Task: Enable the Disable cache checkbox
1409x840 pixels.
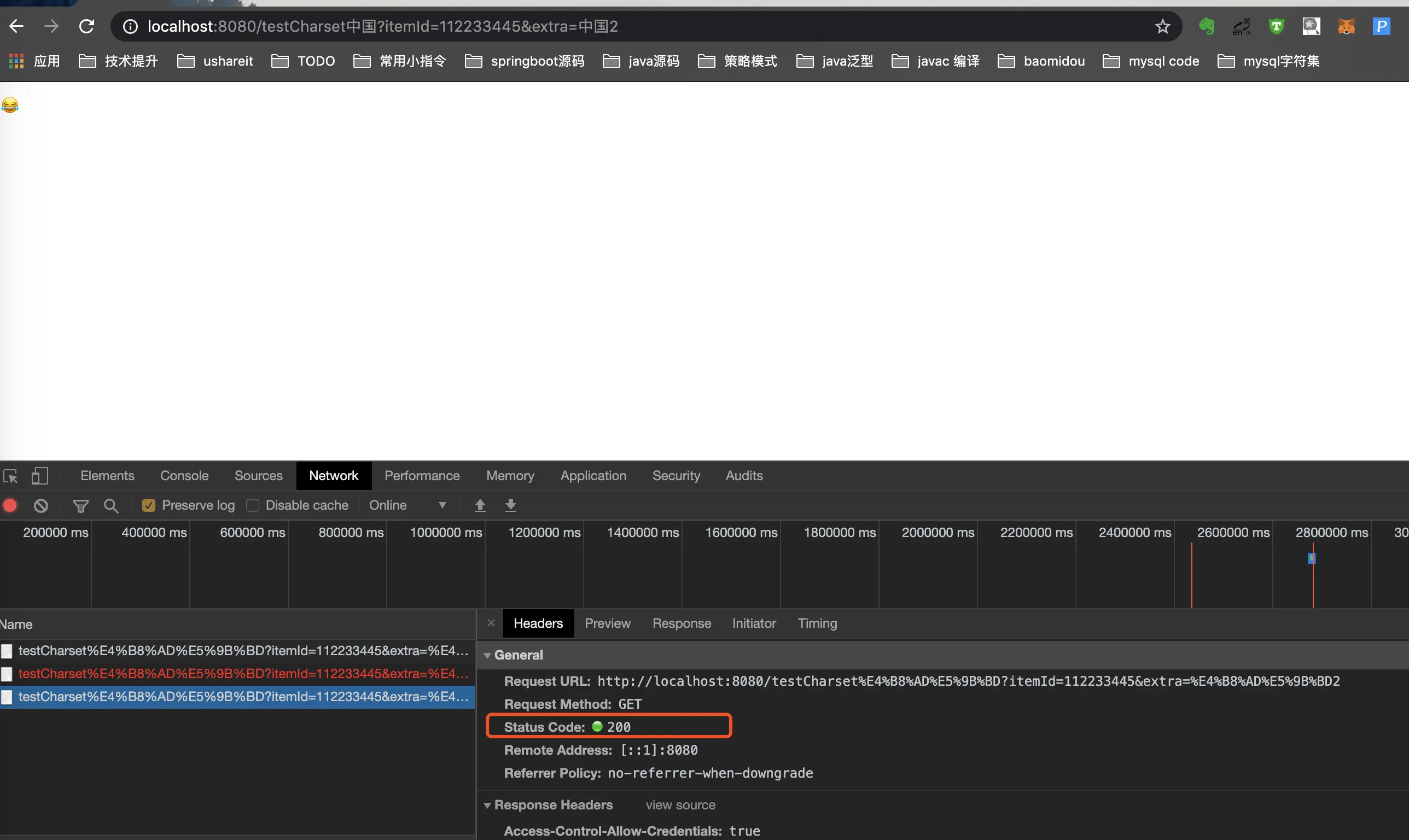Action: click(253, 505)
